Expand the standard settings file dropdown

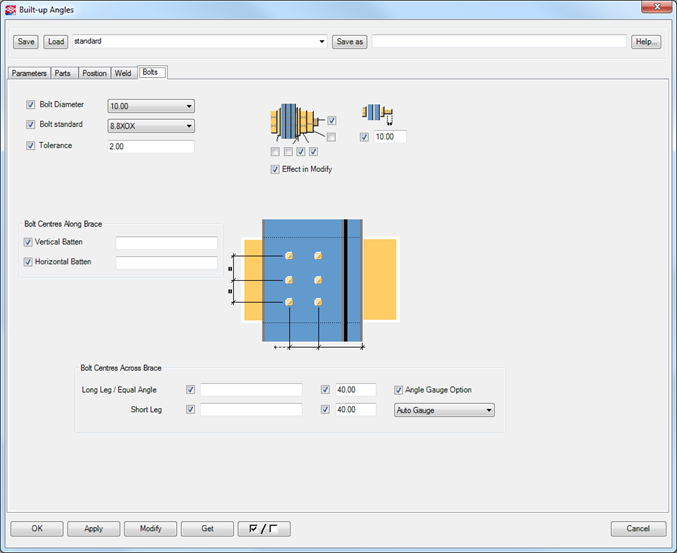321,42
